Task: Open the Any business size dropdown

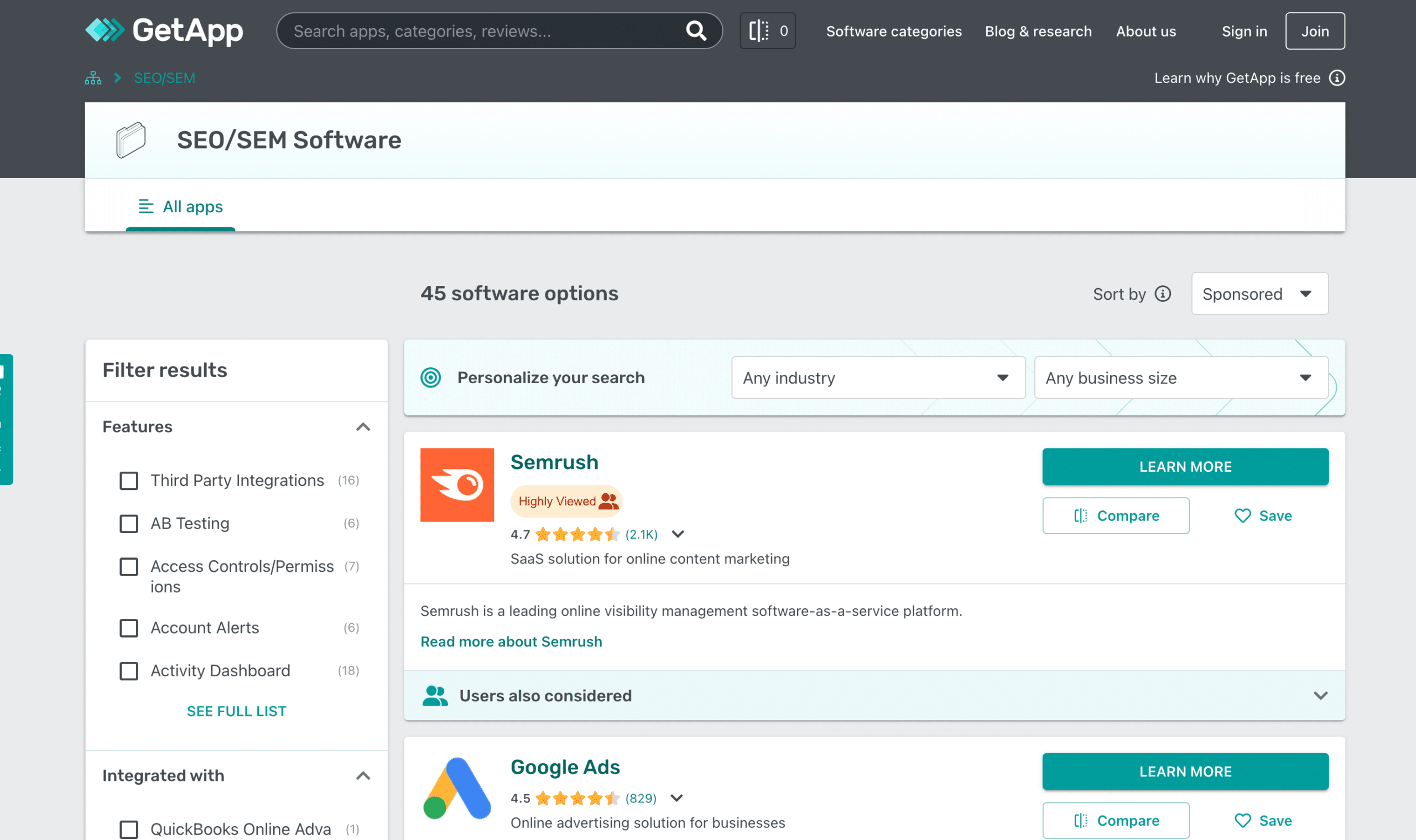Action: 1180,378
